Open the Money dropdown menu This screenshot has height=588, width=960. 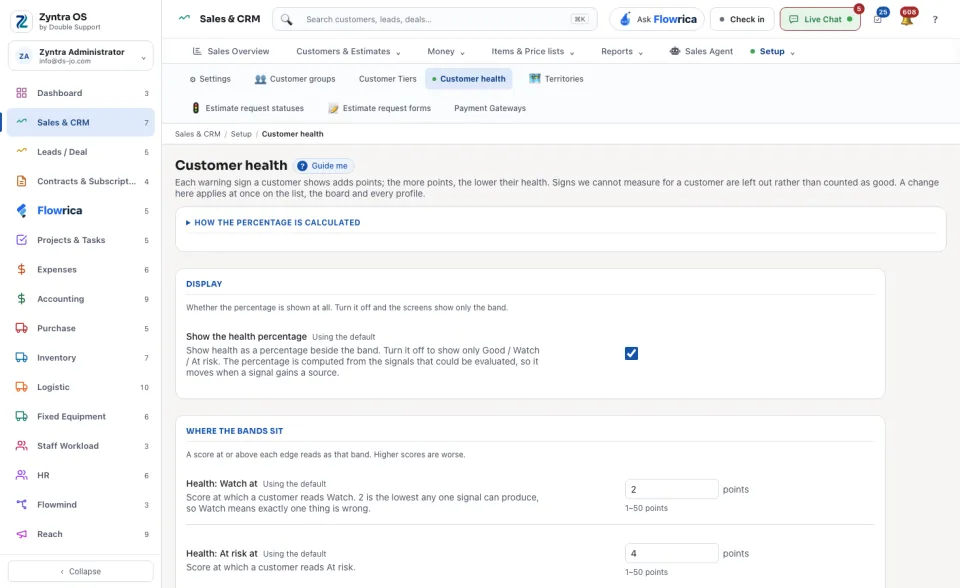tap(446, 51)
